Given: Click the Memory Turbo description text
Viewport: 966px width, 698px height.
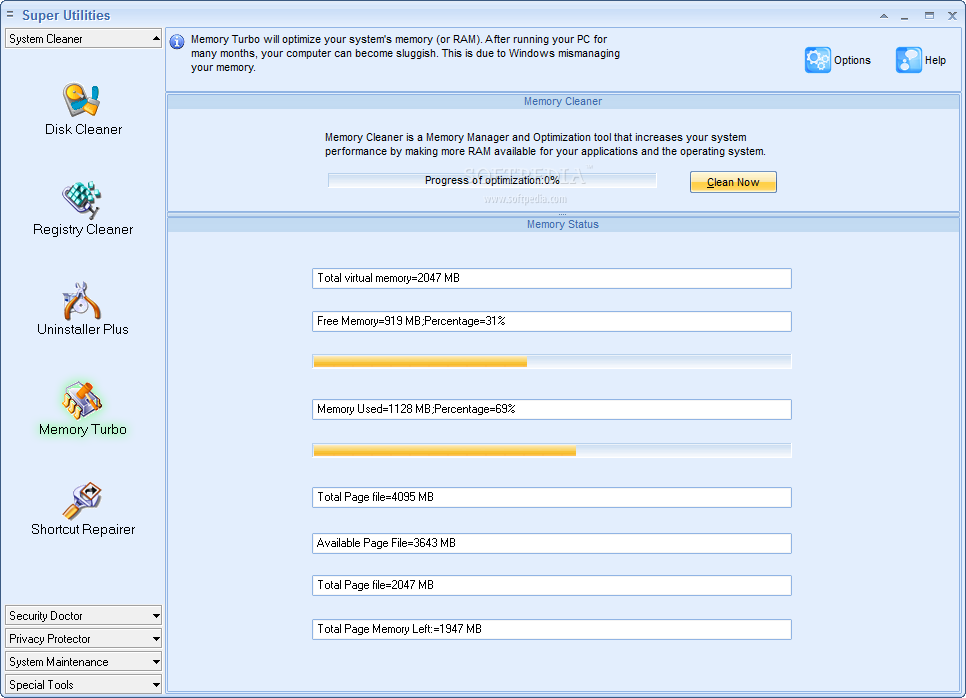Looking at the screenshot, I should coord(405,53).
